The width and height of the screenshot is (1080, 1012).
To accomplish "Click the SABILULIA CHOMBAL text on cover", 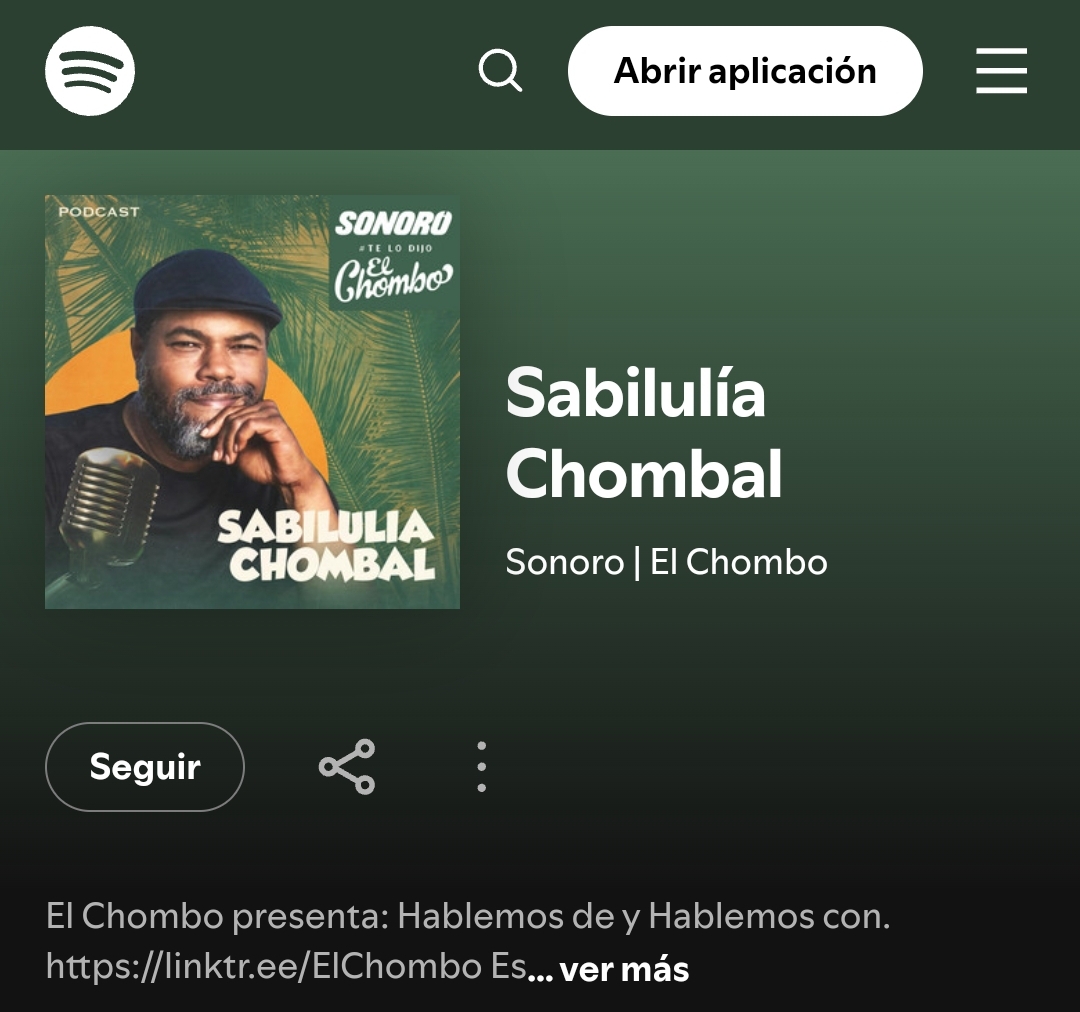I will (326, 546).
